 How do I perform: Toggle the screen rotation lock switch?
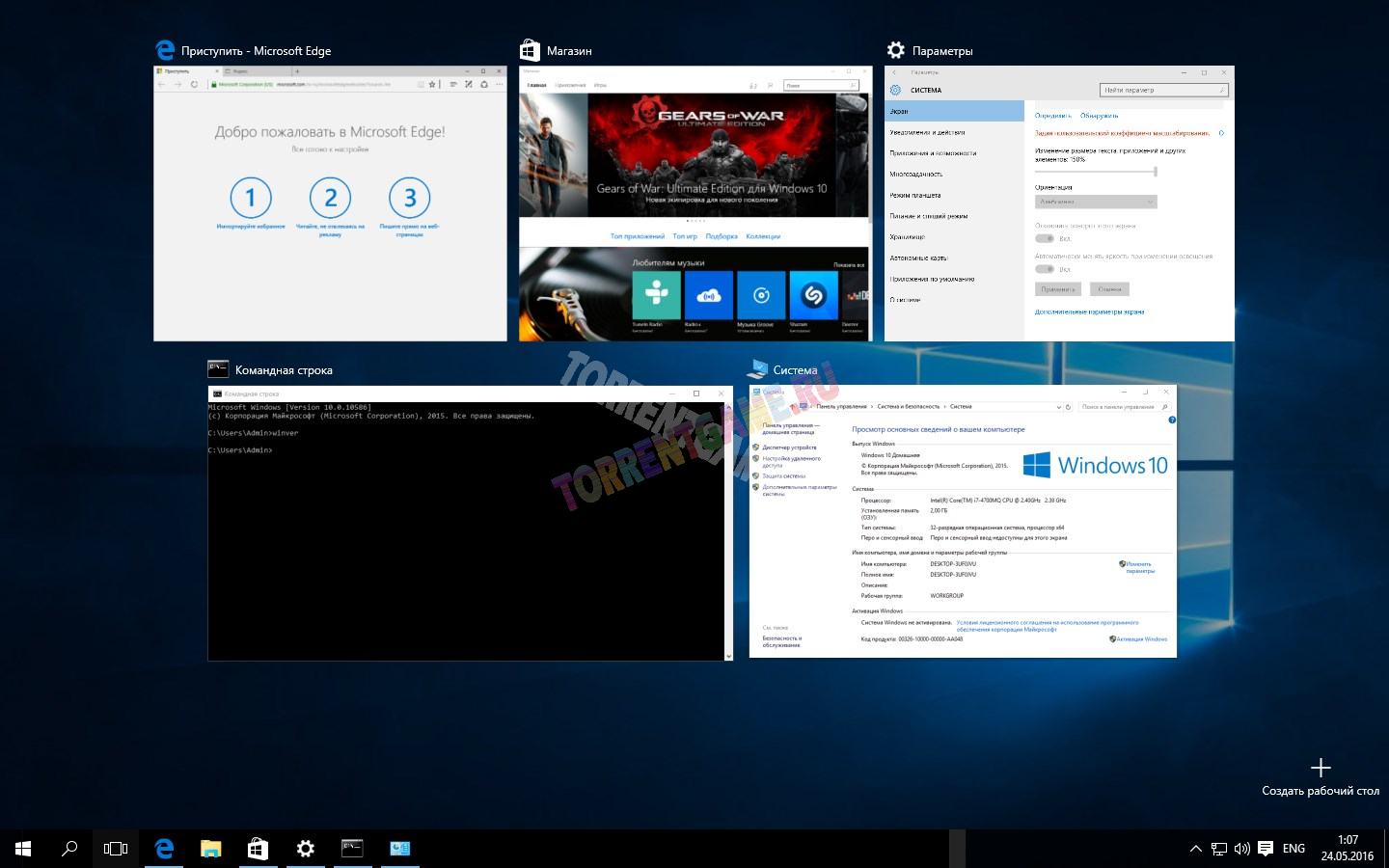click(x=1045, y=238)
